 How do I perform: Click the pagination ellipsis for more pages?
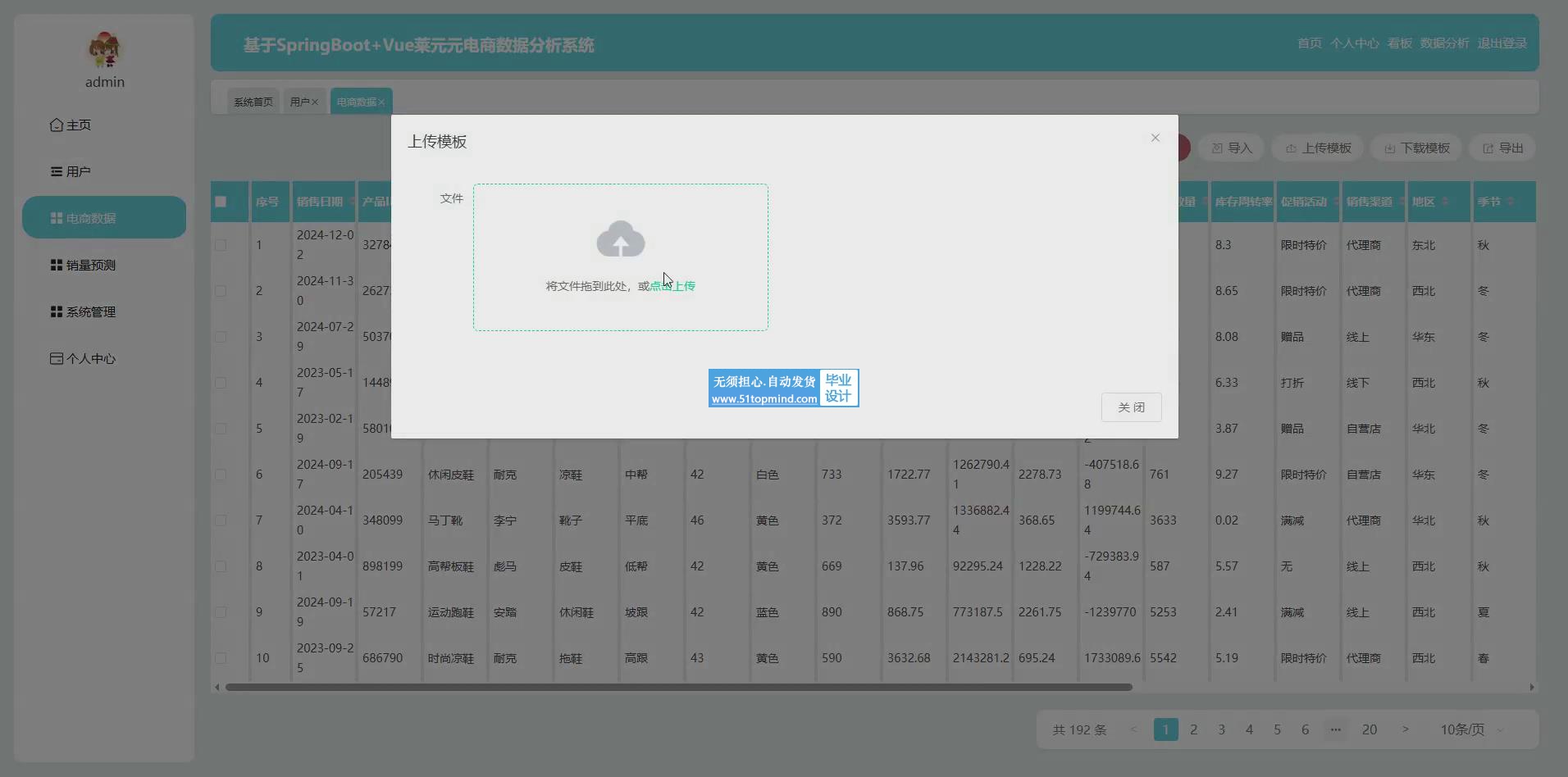[x=1335, y=729]
